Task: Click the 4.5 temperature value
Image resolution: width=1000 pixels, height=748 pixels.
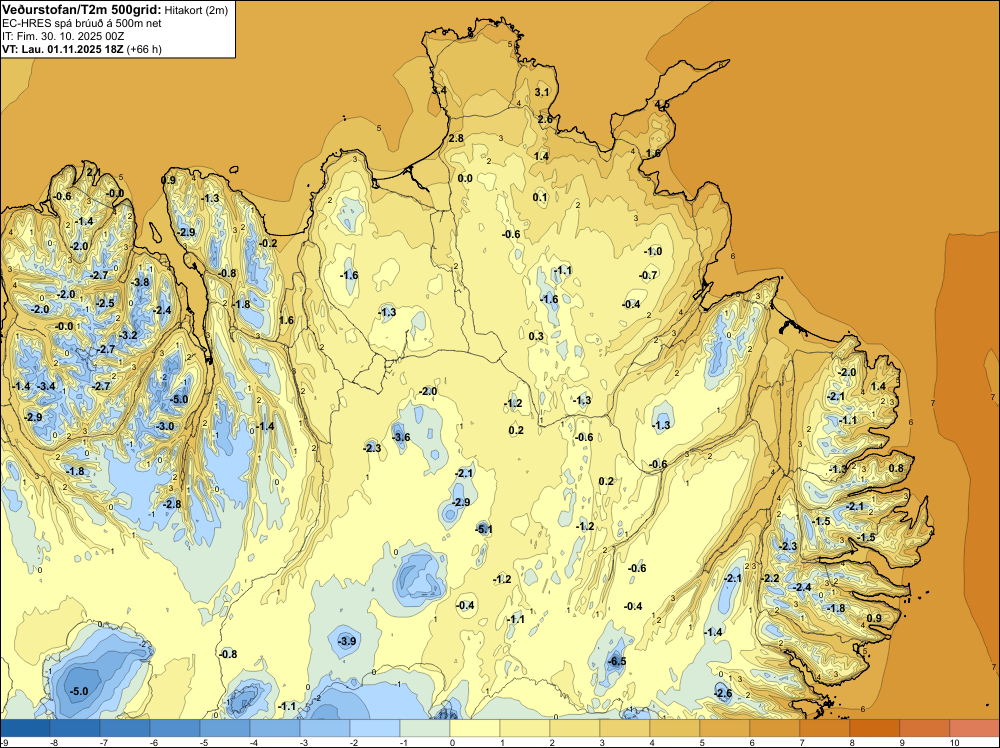Action: click(x=662, y=105)
